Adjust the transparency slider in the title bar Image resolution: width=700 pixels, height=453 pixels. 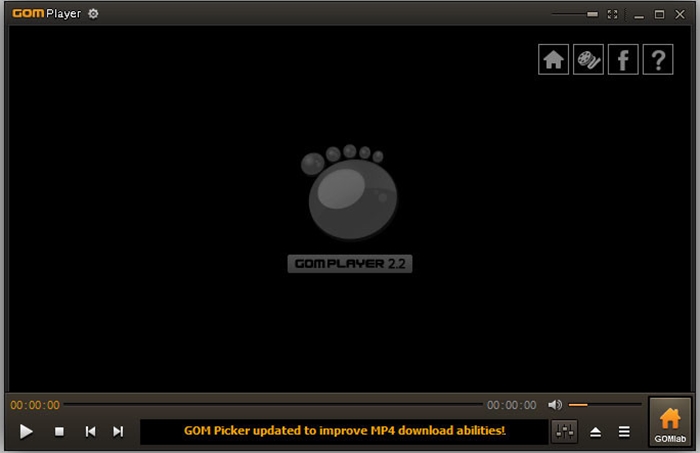(575, 14)
